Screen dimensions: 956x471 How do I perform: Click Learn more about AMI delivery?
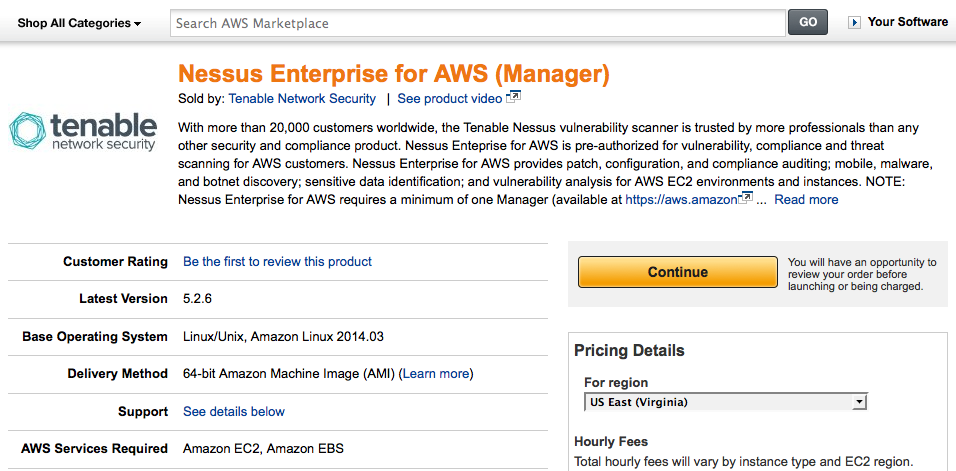436,374
